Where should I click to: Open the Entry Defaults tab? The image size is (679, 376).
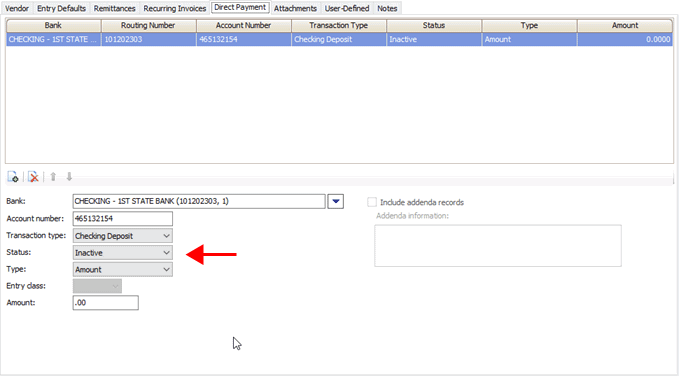(61, 8)
